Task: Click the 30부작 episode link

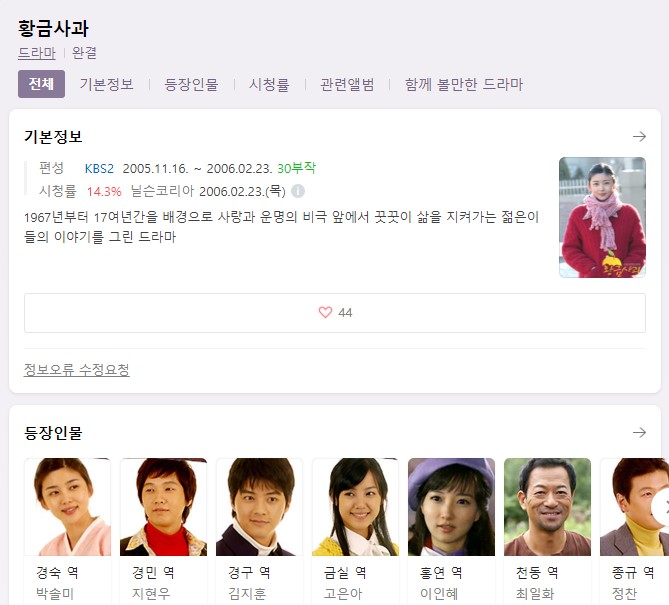Action: (297, 168)
